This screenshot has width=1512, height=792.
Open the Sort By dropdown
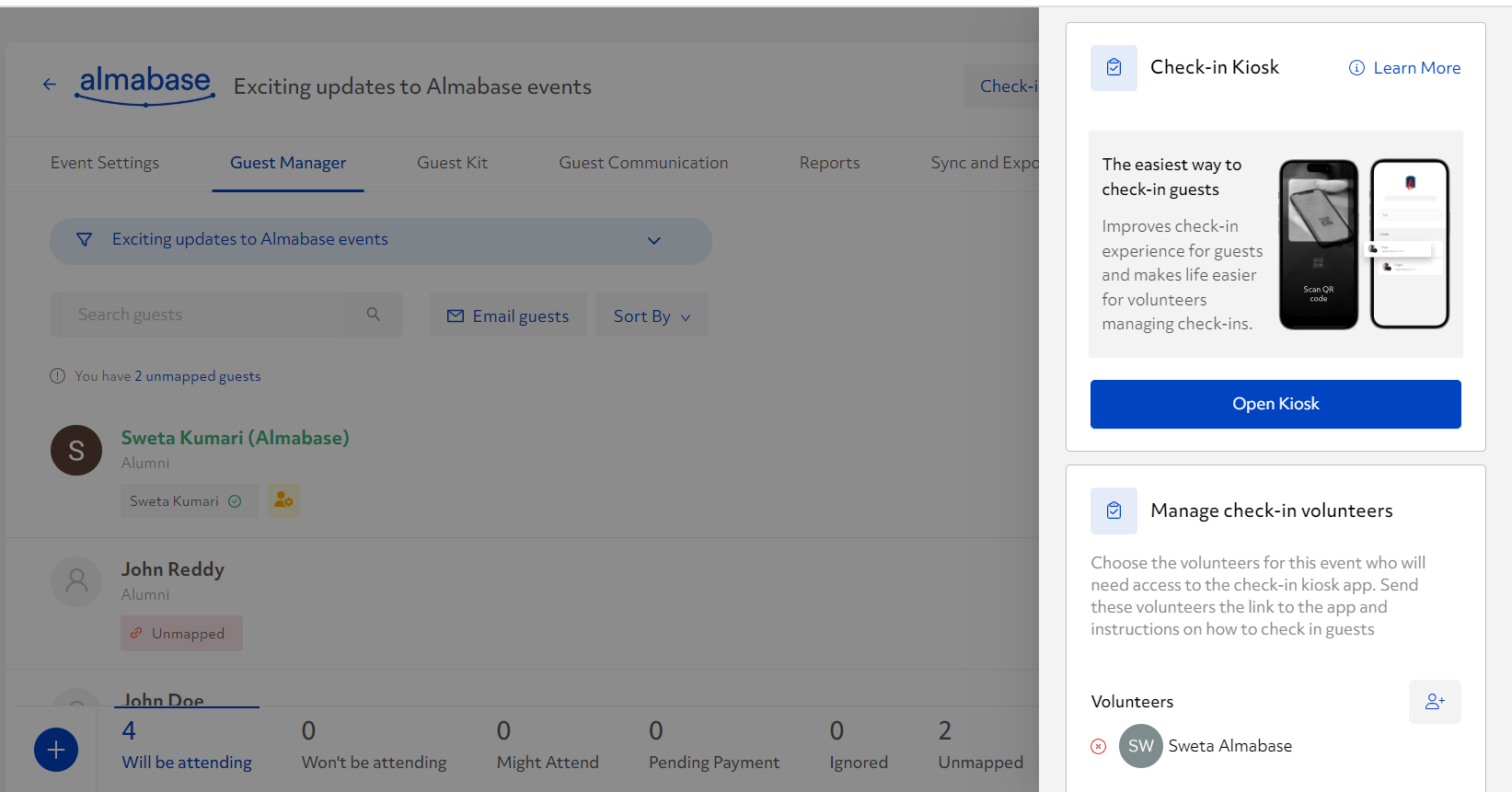coord(652,316)
